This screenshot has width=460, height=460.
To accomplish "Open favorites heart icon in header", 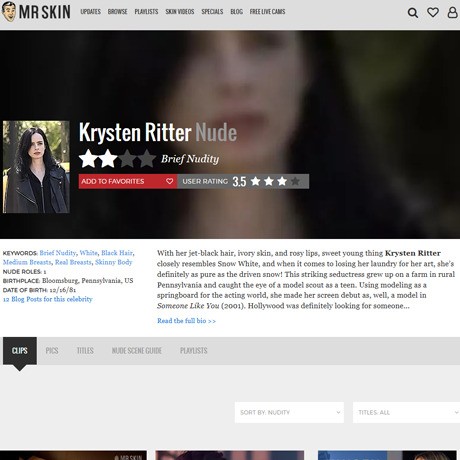I will pyautogui.click(x=433, y=13).
